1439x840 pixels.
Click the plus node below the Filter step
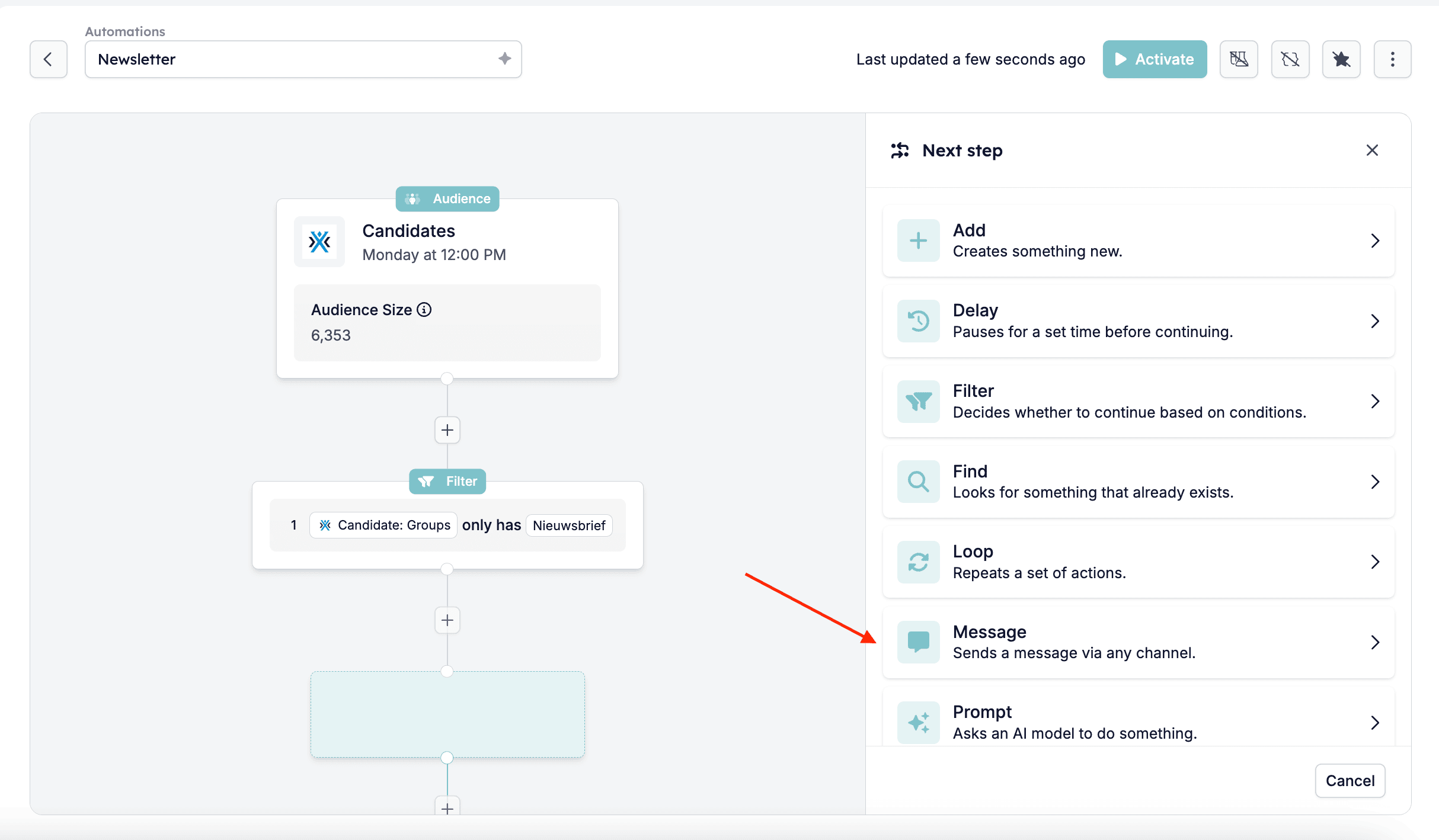(447, 620)
